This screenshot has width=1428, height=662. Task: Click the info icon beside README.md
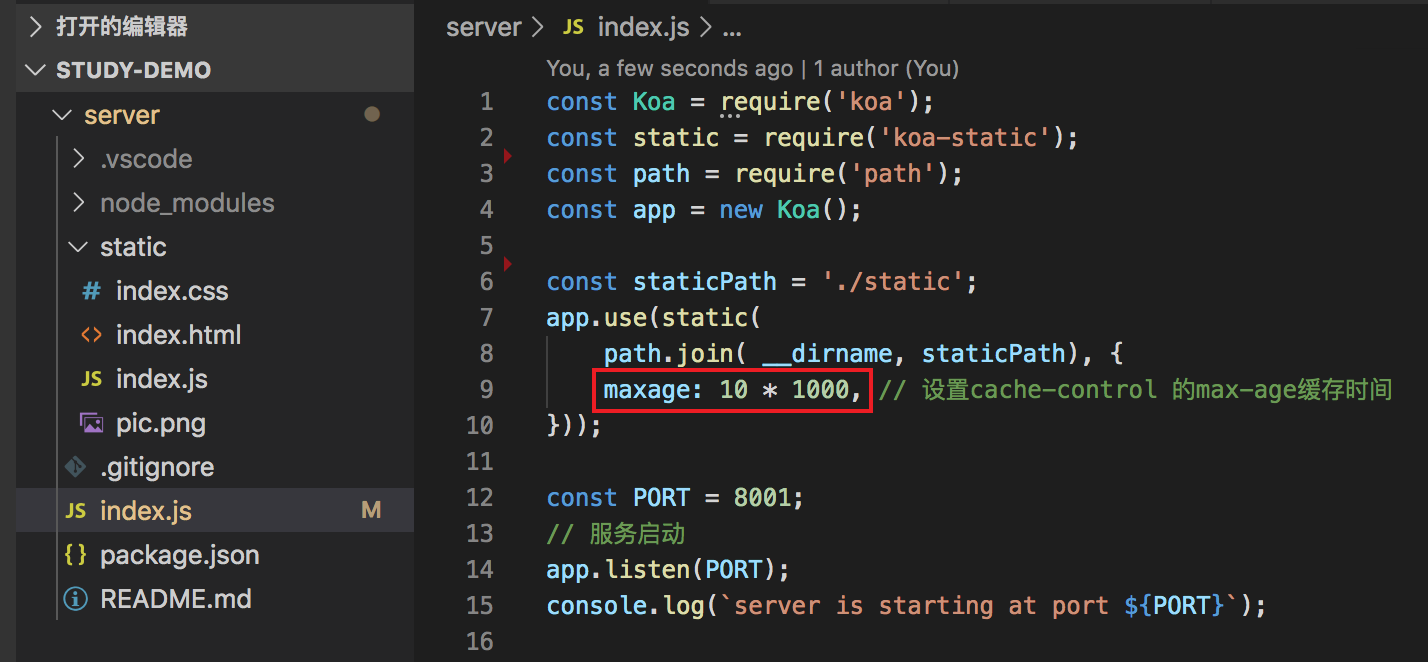coord(75,599)
